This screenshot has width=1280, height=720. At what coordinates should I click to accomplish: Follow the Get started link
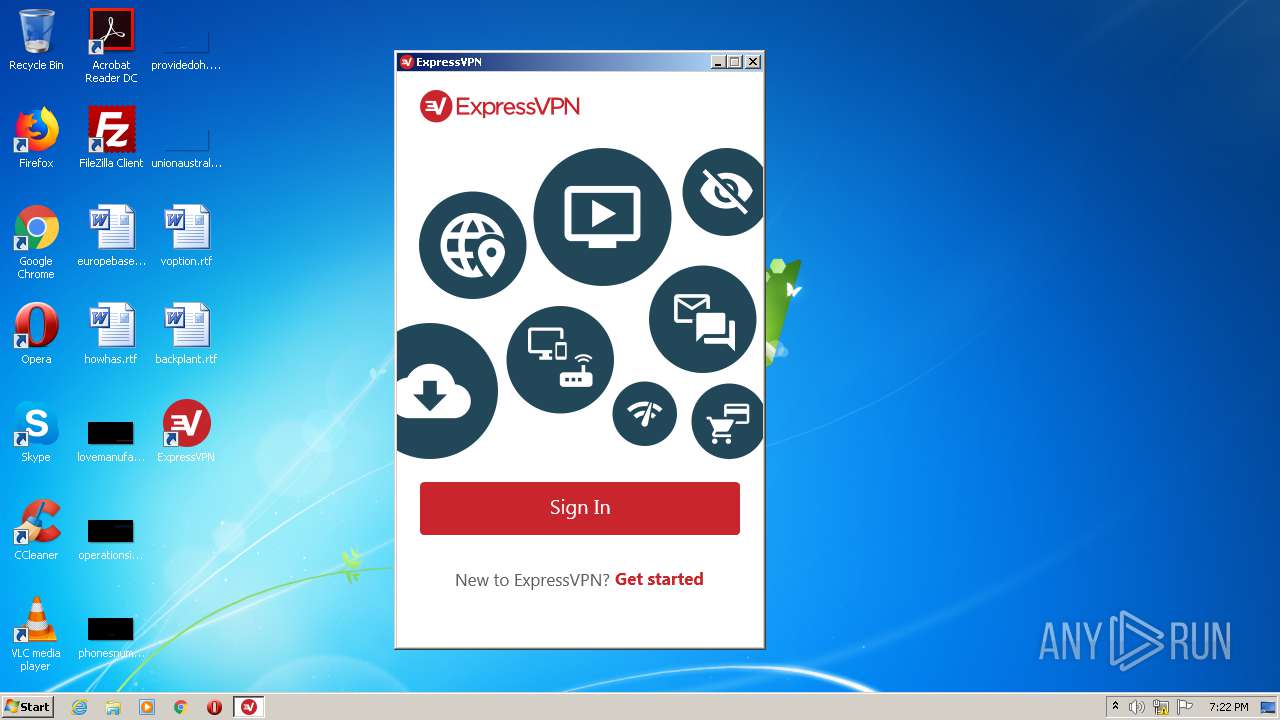pyautogui.click(x=659, y=579)
